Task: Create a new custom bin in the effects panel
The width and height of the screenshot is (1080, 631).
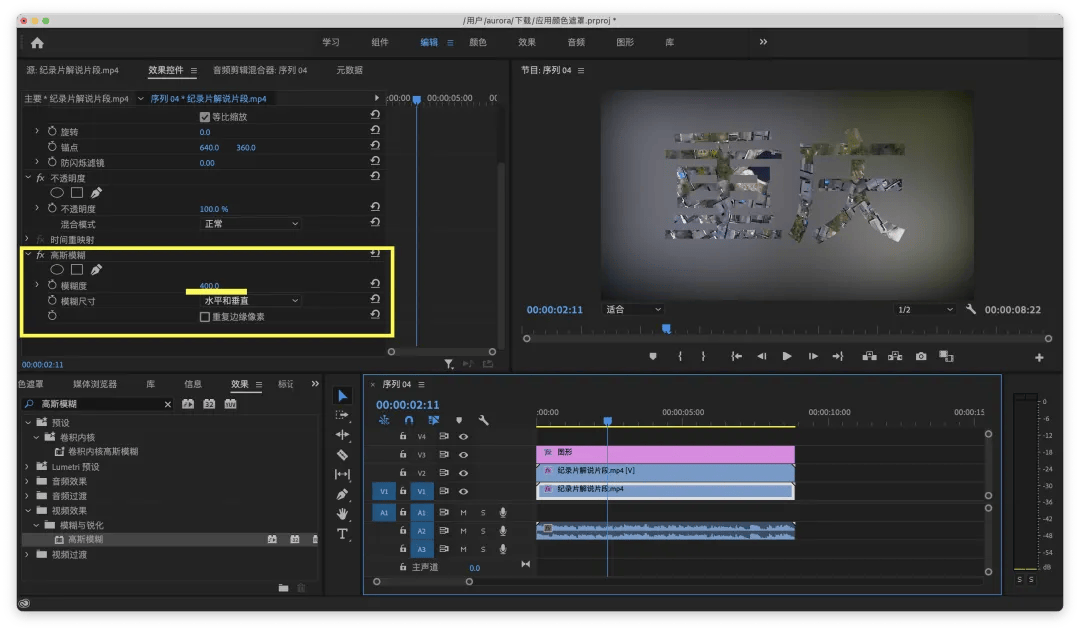Action: [283, 588]
